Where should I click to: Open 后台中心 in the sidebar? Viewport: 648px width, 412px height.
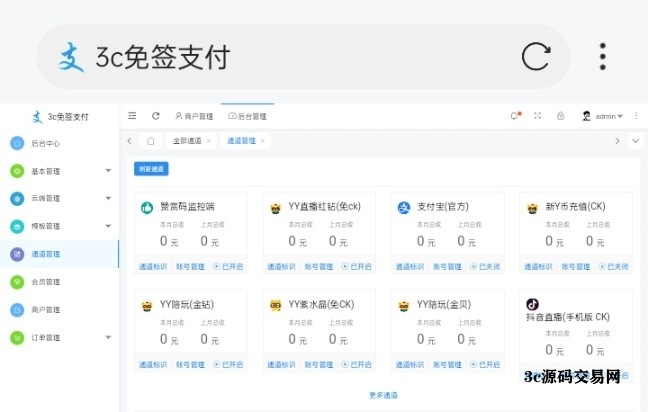[x=59, y=143]
